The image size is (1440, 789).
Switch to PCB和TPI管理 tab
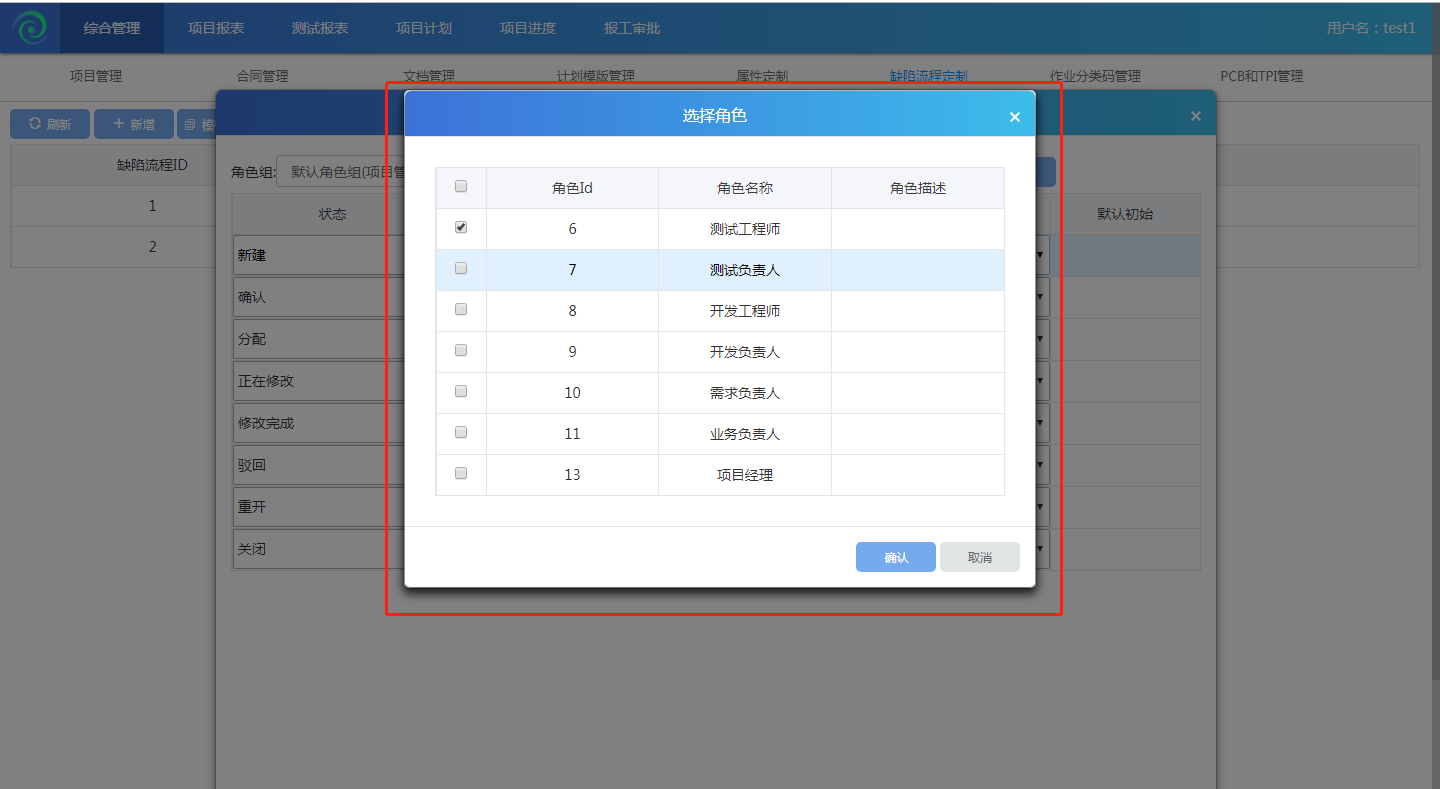[1261, 76]
